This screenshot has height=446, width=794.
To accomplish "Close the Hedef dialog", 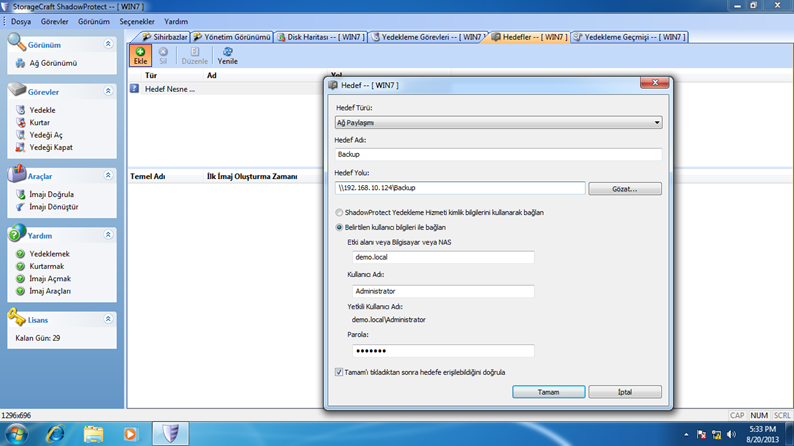I will click(654, 83).
